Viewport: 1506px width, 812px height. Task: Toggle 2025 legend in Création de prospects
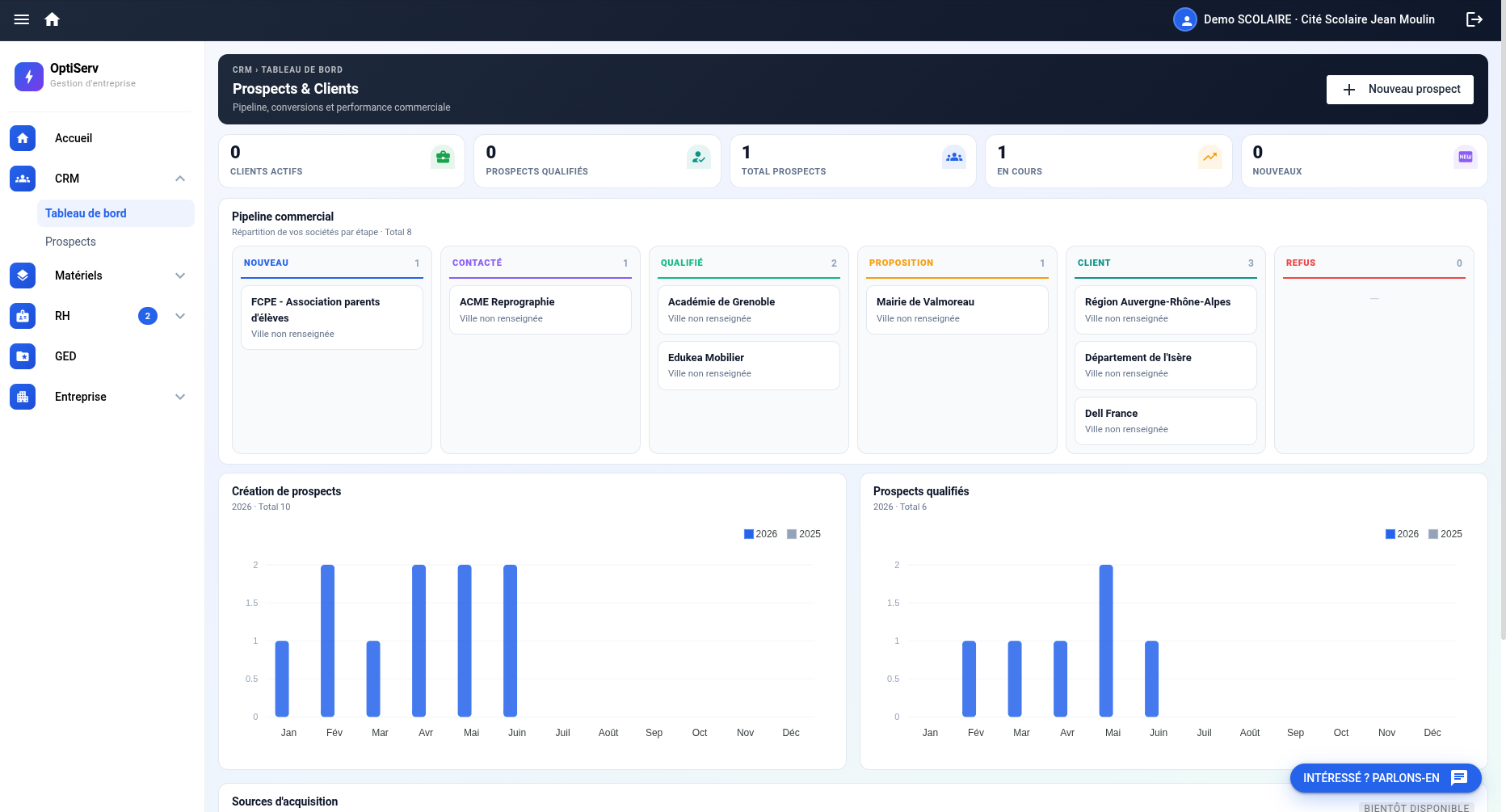click(x=804, y=534)
